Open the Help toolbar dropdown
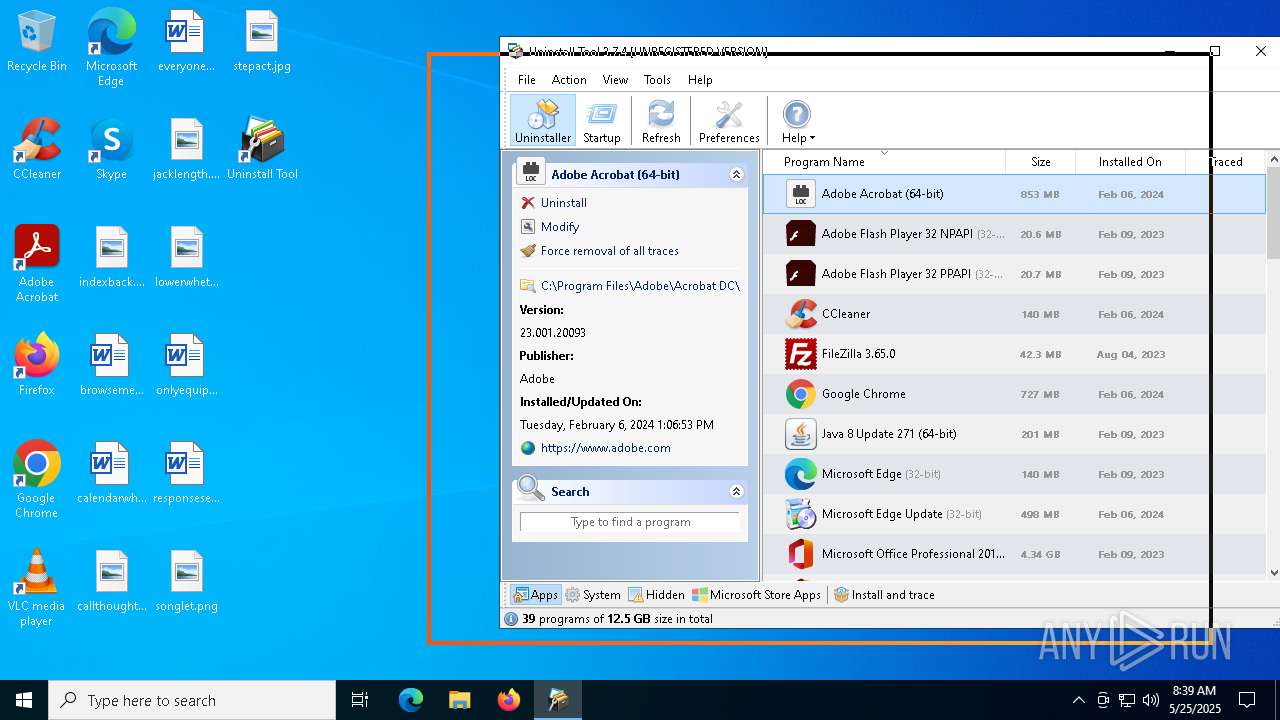The image size is (1280, 720). [x=798, y=121]
